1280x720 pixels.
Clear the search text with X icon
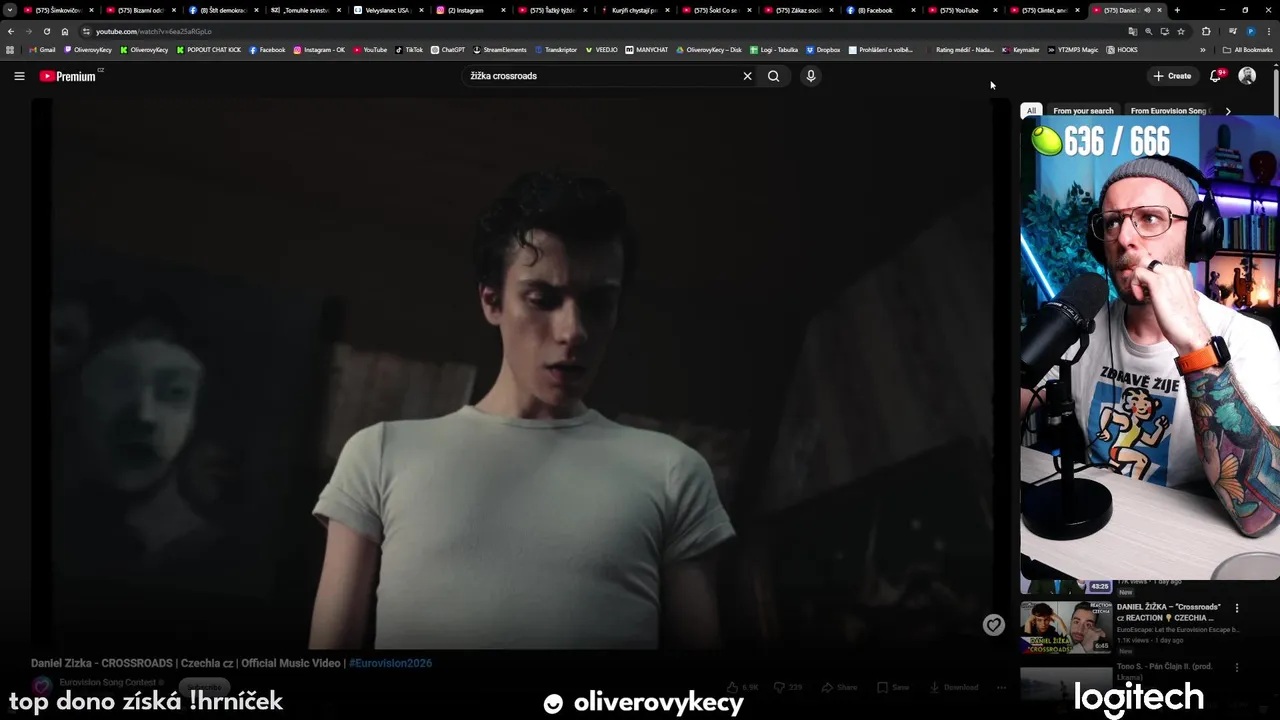[747, 76]
